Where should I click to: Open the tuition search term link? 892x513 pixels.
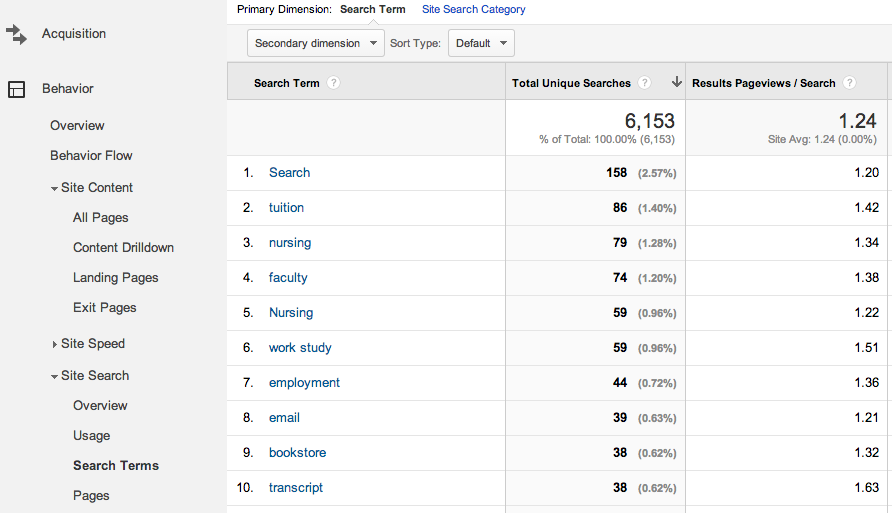(x=286, y=207)
